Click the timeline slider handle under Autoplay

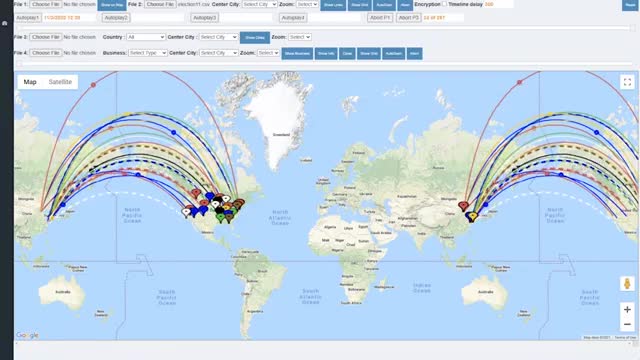(632, 28)
